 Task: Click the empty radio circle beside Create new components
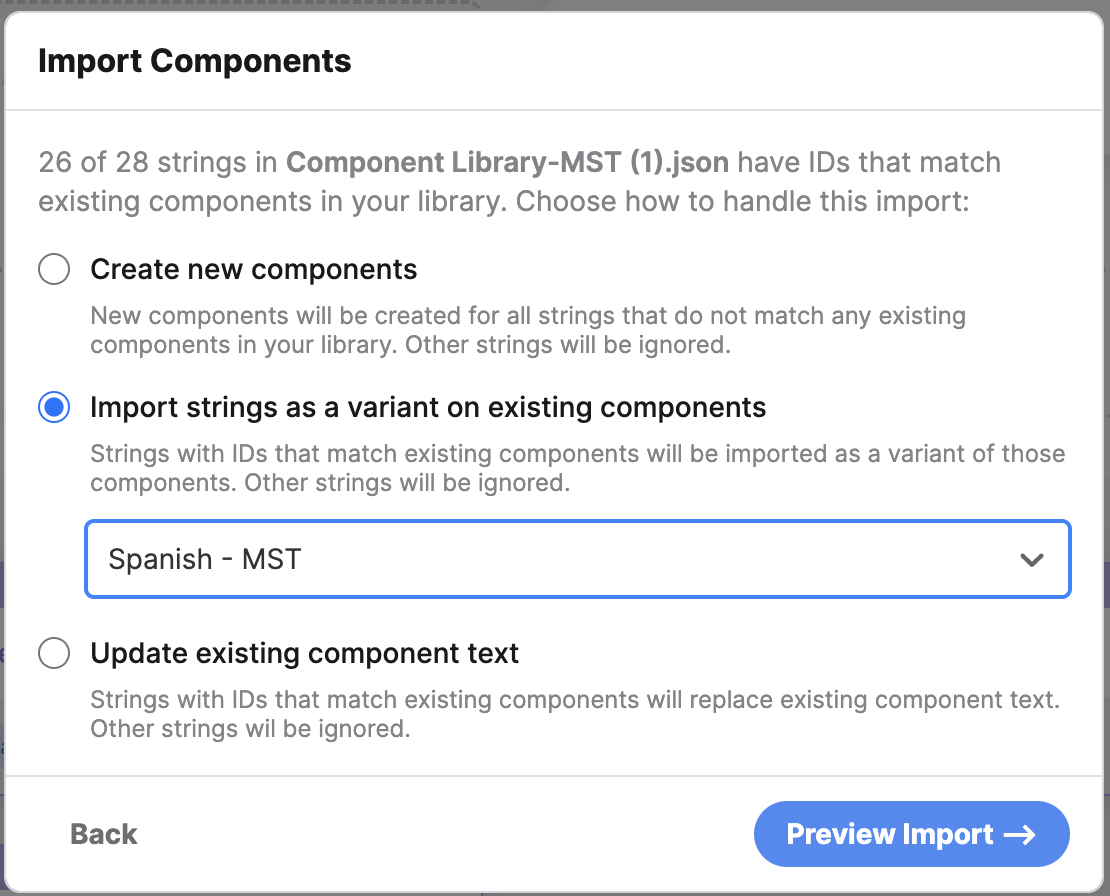tap(54, 269)
